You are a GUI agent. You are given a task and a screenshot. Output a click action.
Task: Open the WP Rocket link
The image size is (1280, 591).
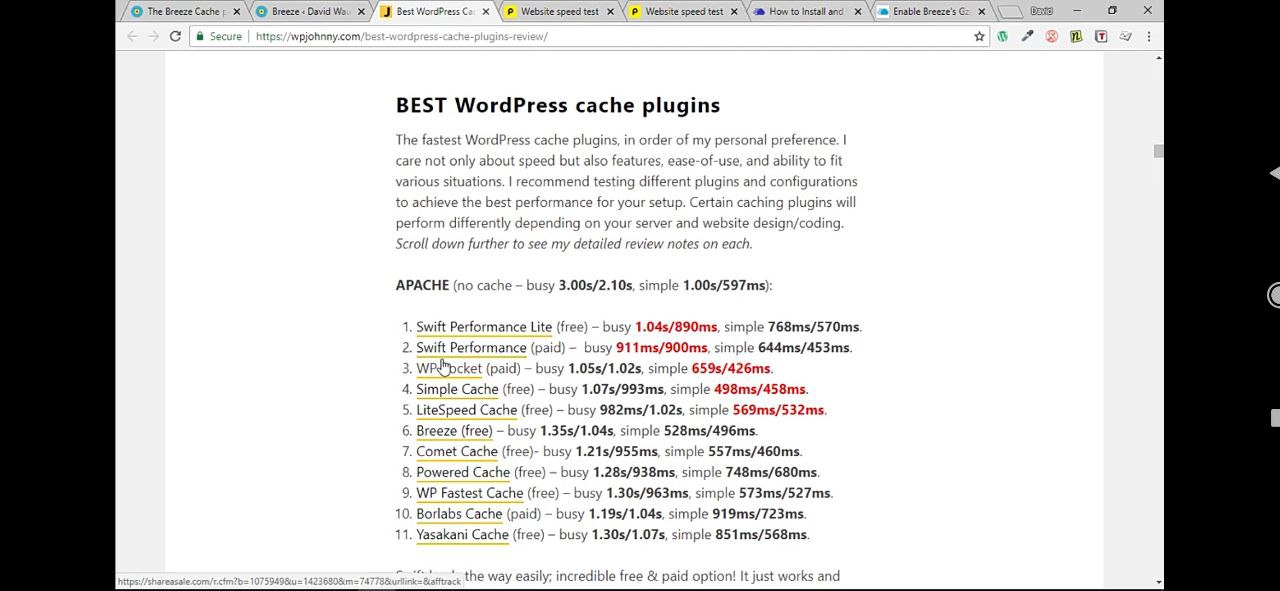point(449,369)
